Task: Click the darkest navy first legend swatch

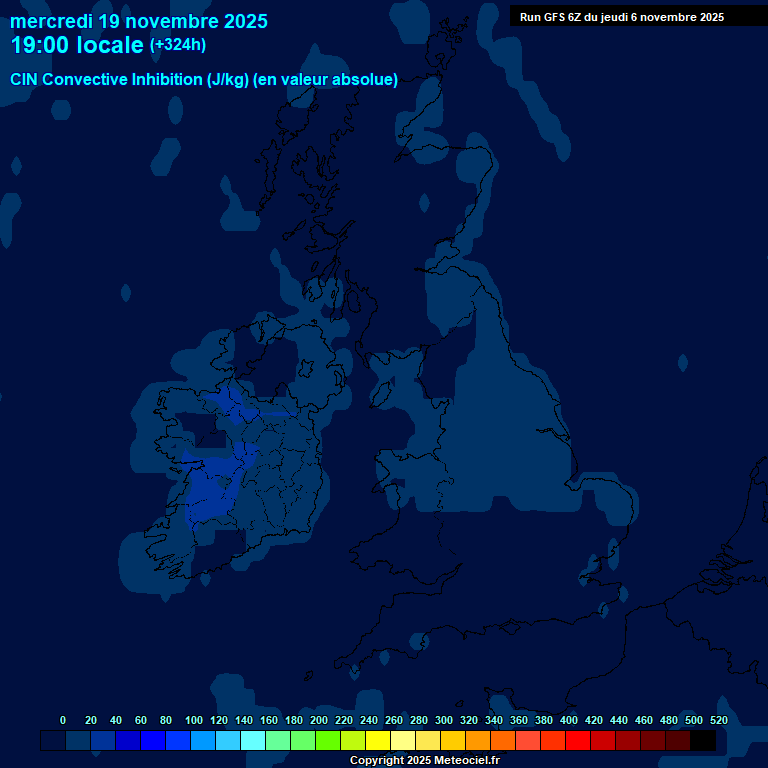Action: click(x=53, y=740)
